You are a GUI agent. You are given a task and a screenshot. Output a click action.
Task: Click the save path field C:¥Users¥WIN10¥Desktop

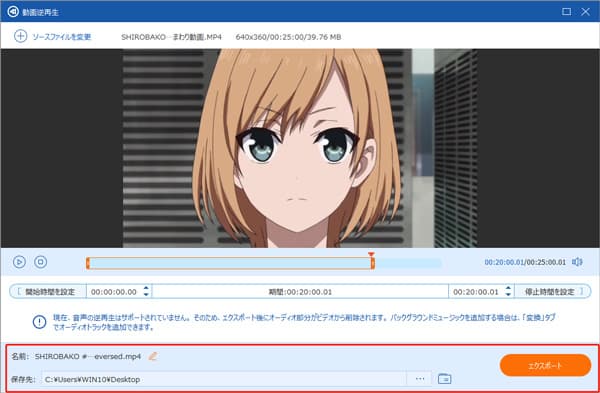tap(224, 379)
